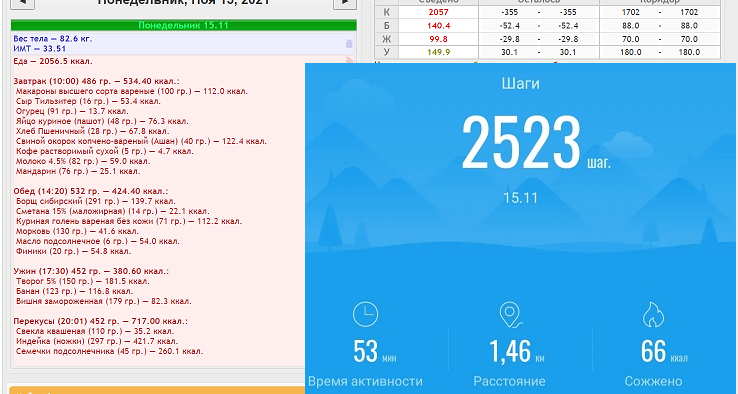Select the 'Масло подсолнечное (6 гр.)' entry
The width and height of the screenshot is (738, 394).
[x=97, y=241]
